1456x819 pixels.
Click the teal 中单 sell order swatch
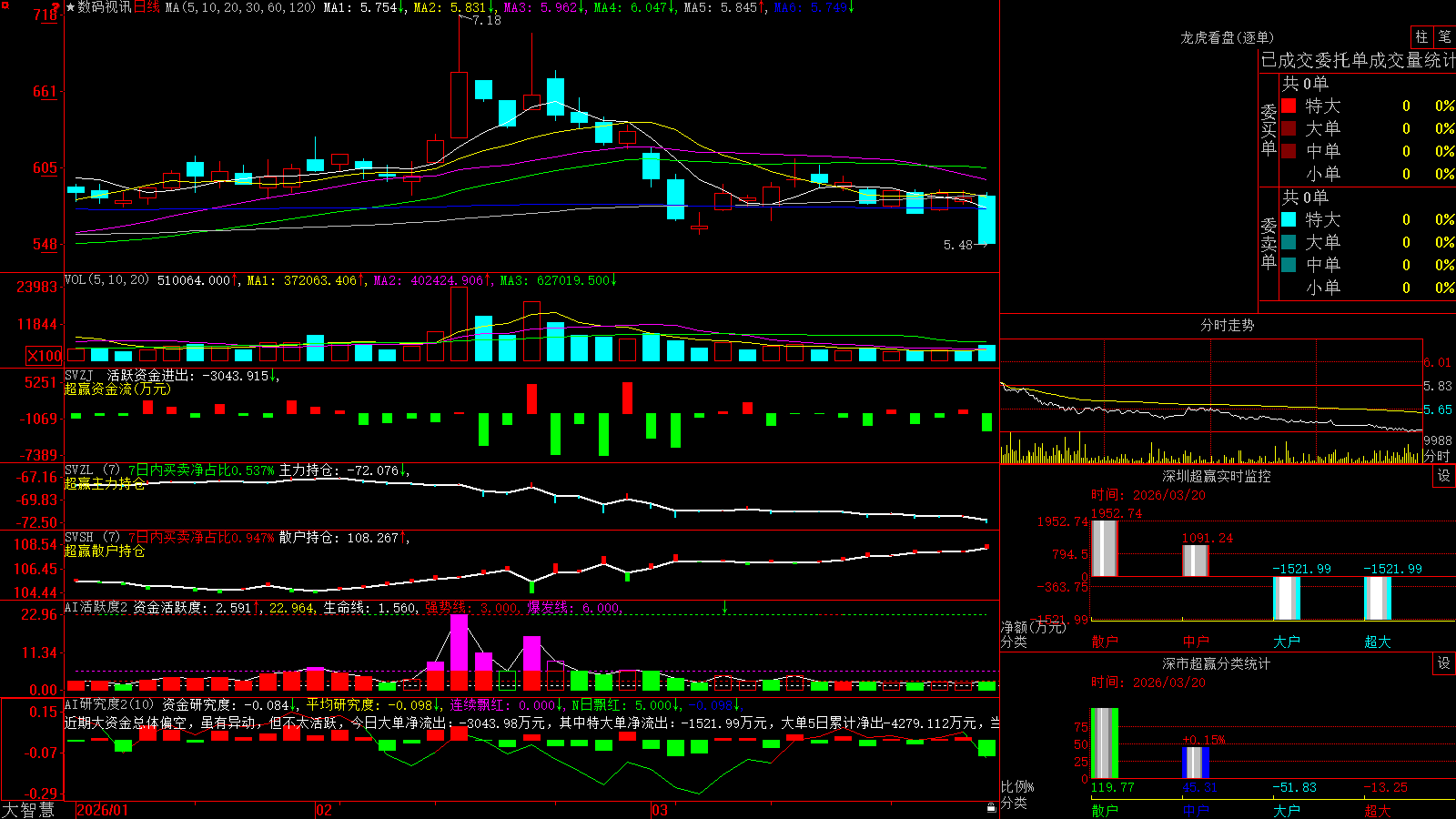[x=1289, y=265]
